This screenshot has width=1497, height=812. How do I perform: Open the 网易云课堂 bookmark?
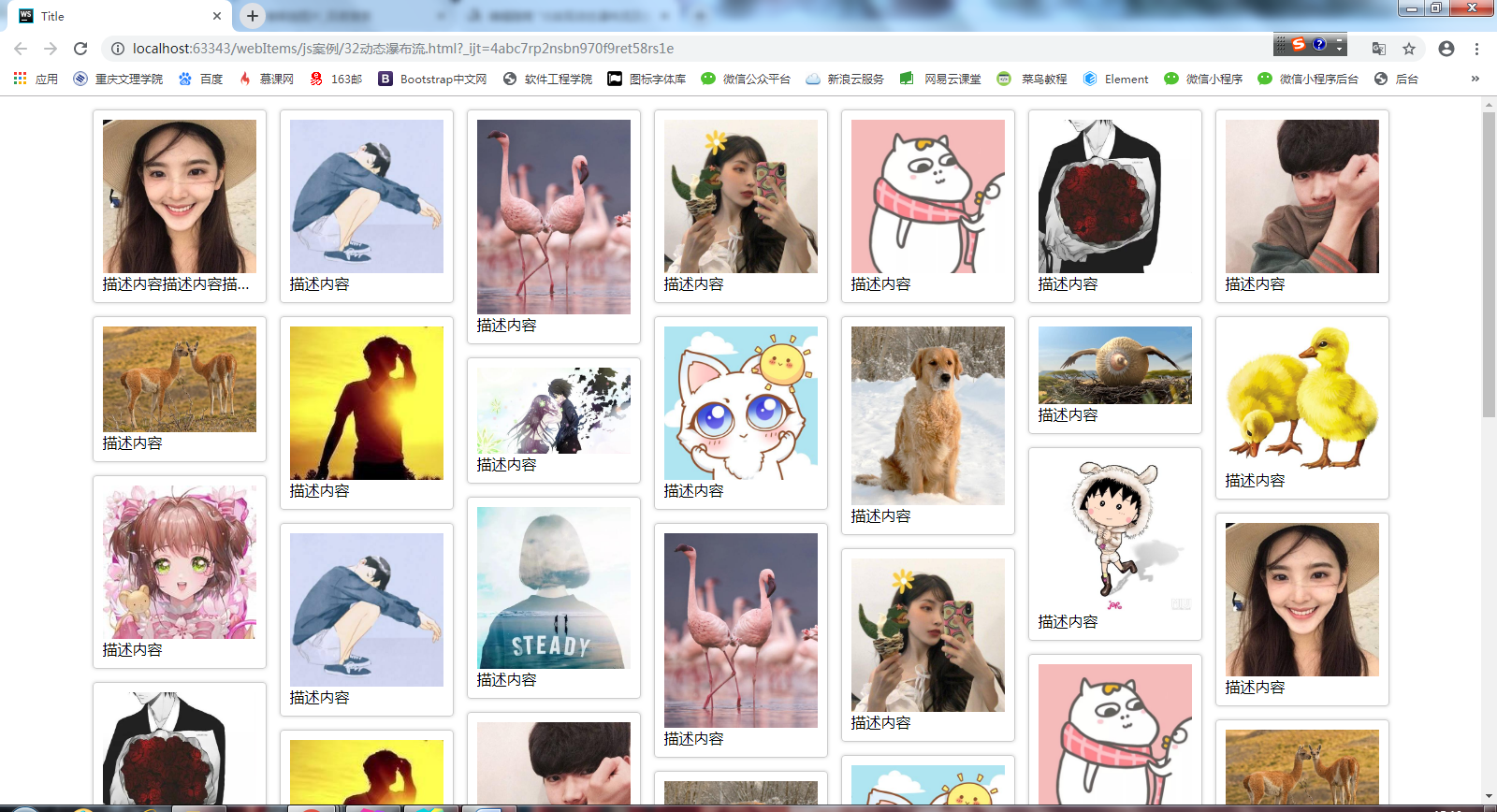940,80
